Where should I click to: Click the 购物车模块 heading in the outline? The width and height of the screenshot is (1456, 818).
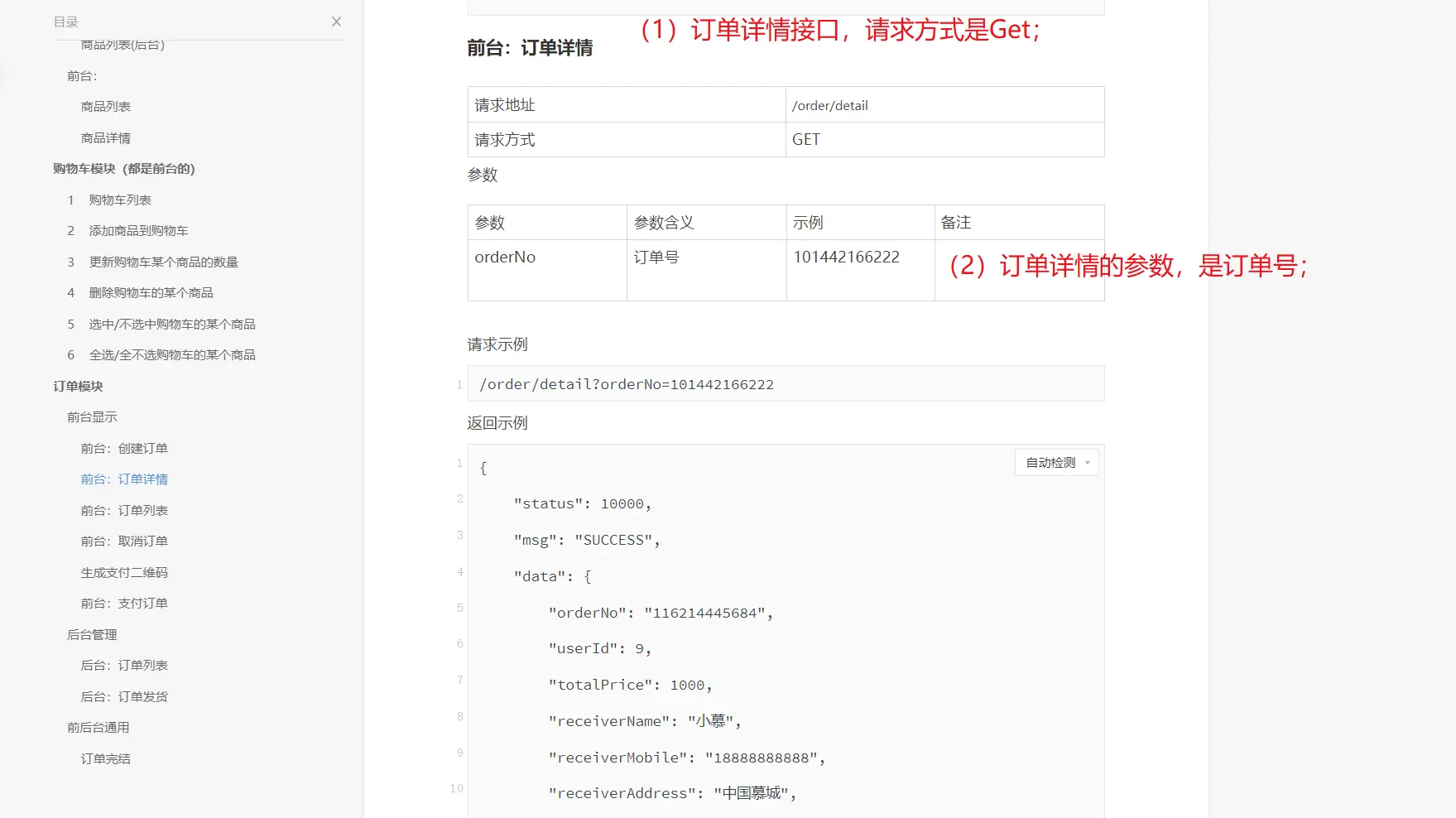pos(124,169)
